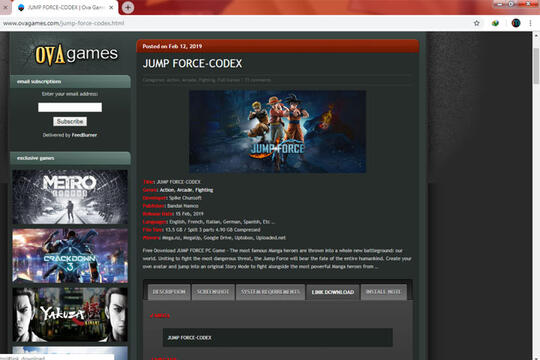The height and width of the screenshot is (360, 540).
Task: Click the page vertical scrollbar thumb
Action: (x=536, y=65)
